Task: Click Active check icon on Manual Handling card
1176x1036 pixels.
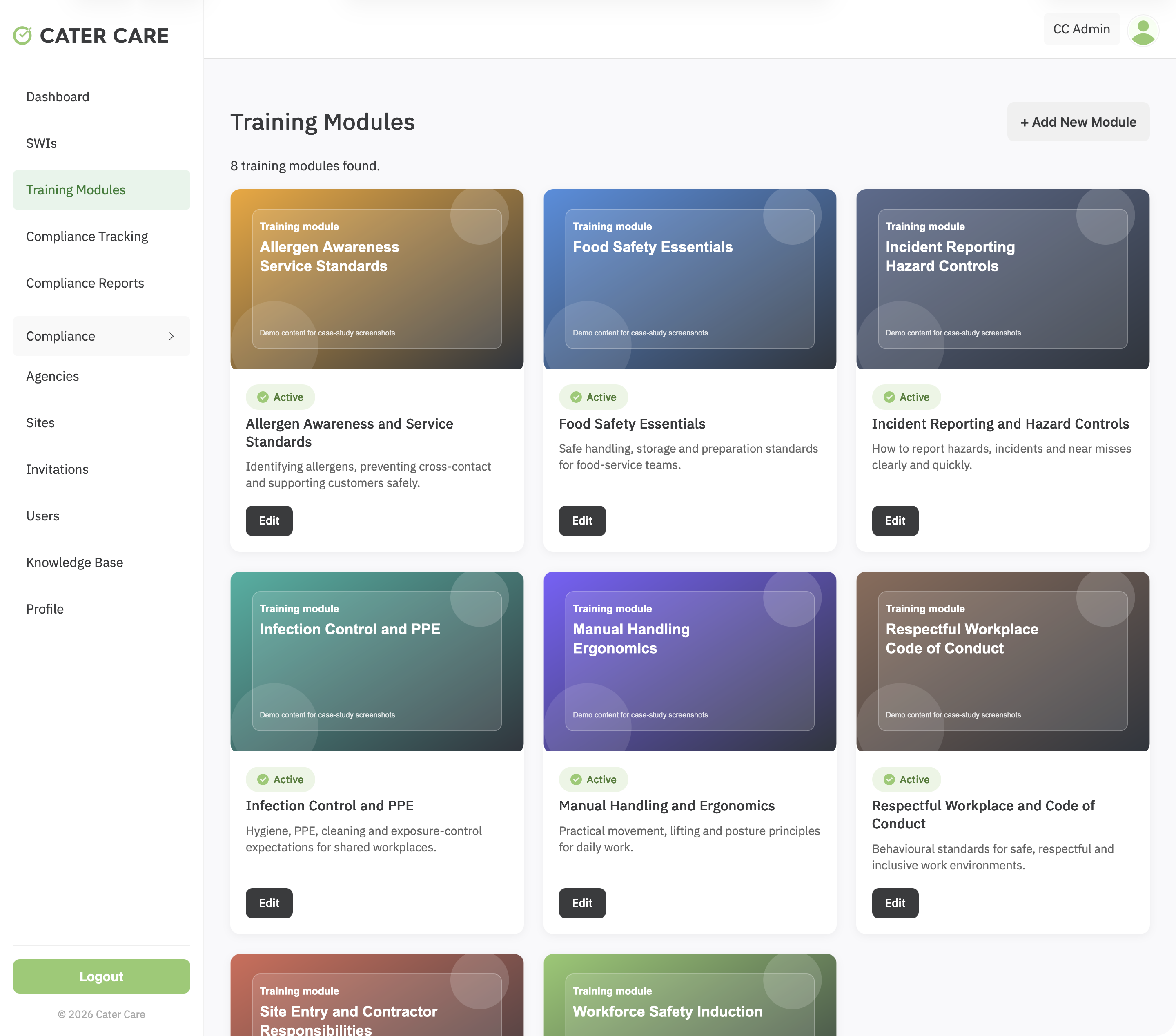Action: pos(576,779)
